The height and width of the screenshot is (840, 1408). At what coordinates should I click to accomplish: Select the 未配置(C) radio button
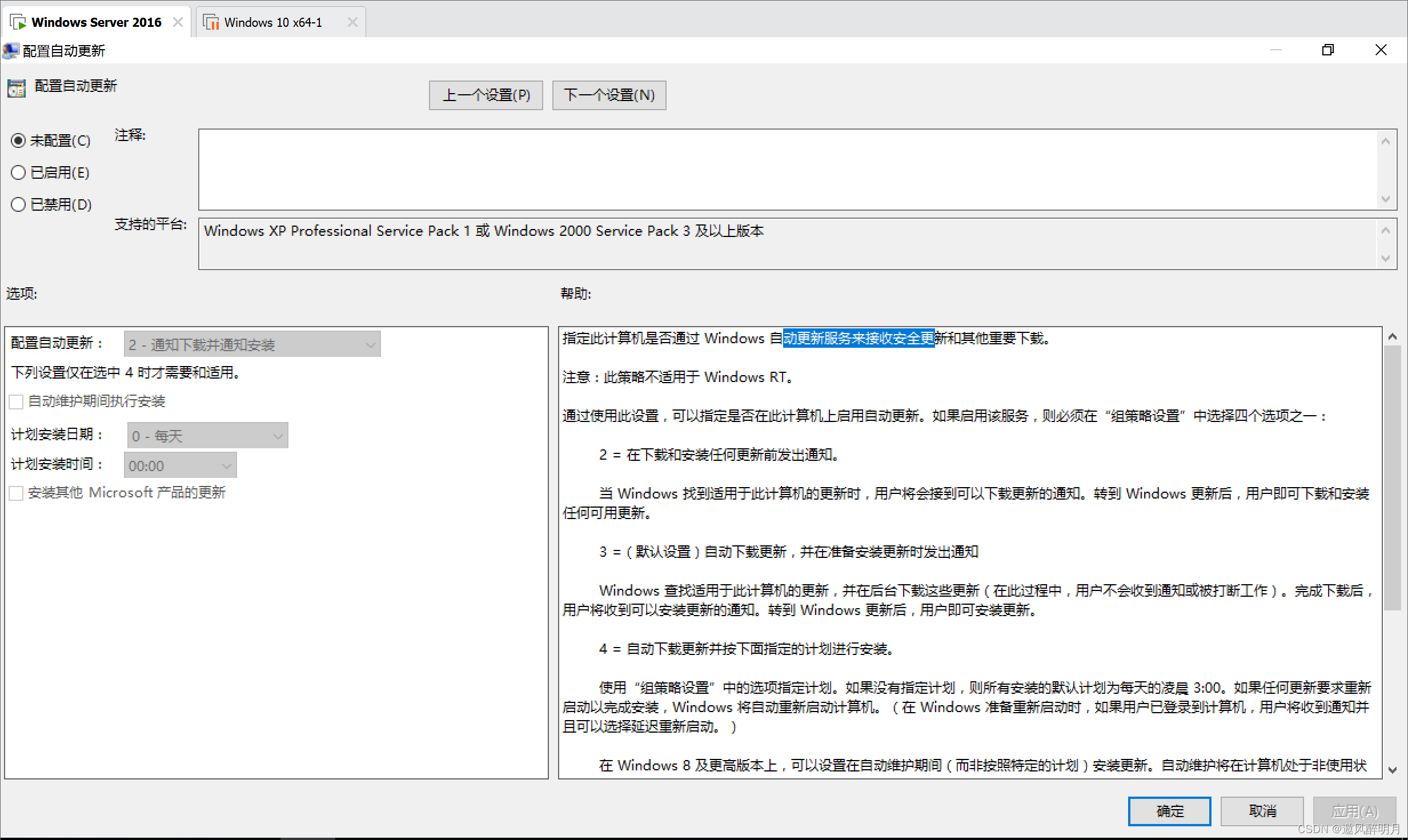pyautogui.click(x=18, y=140)
